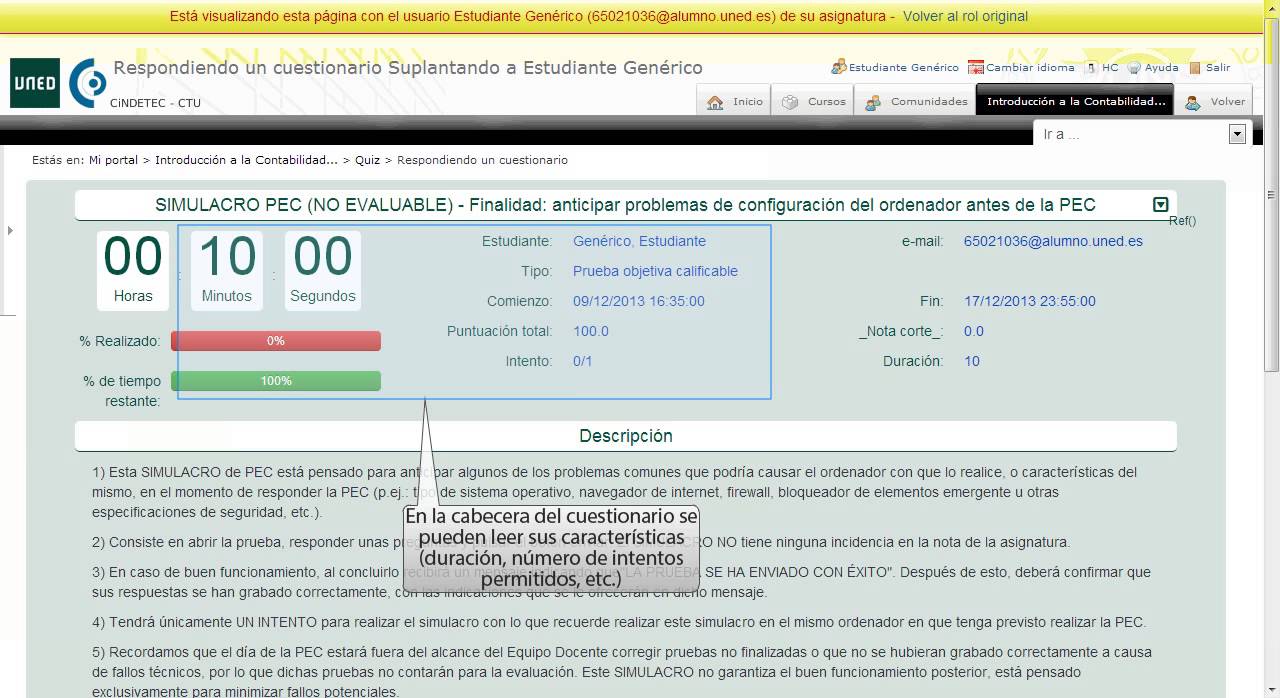
Task: Click Comienzo date '09/12/2013 16:35:00'
Action: [x=638, y=301]
